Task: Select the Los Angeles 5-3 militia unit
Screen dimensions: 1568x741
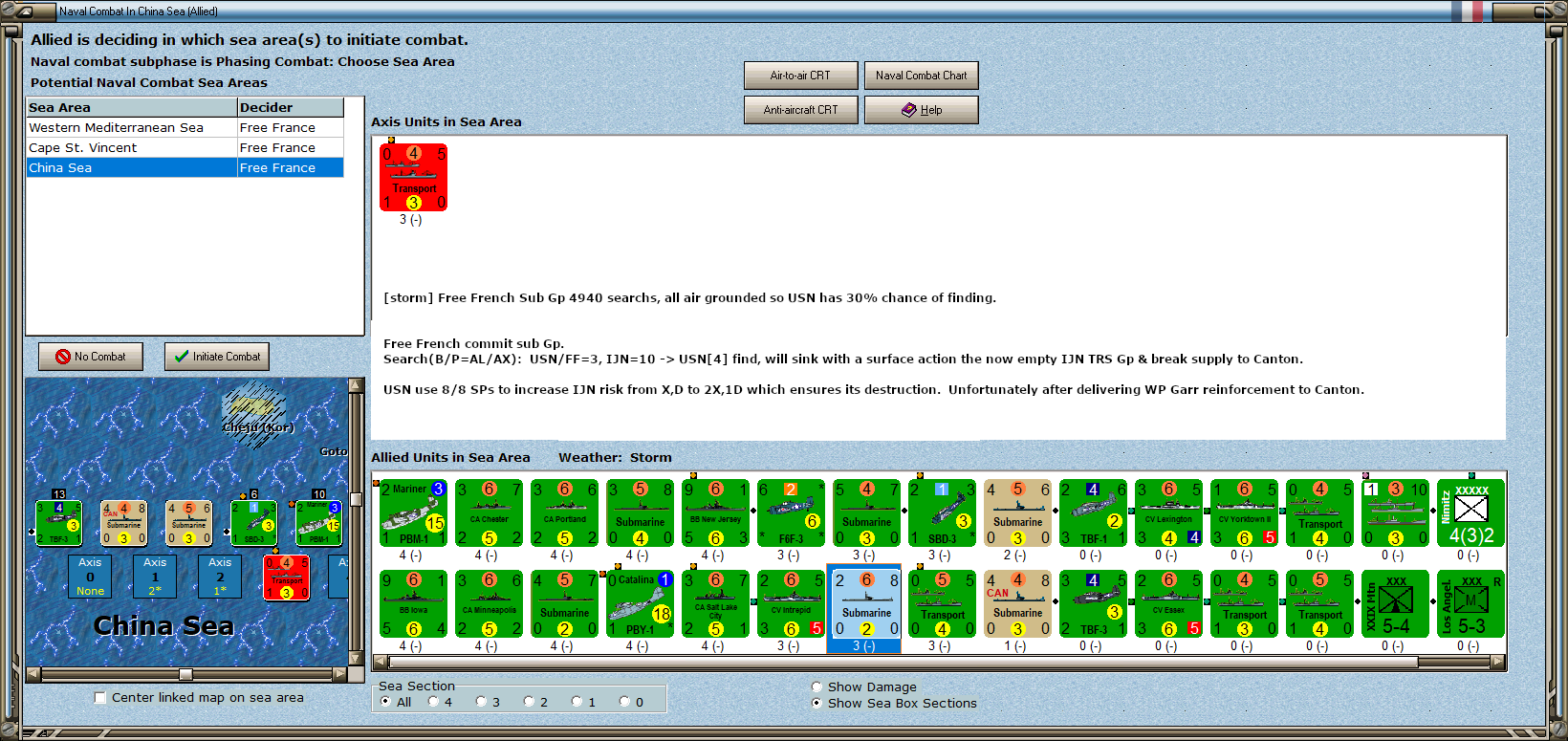Action: (x=1471, y=603)
